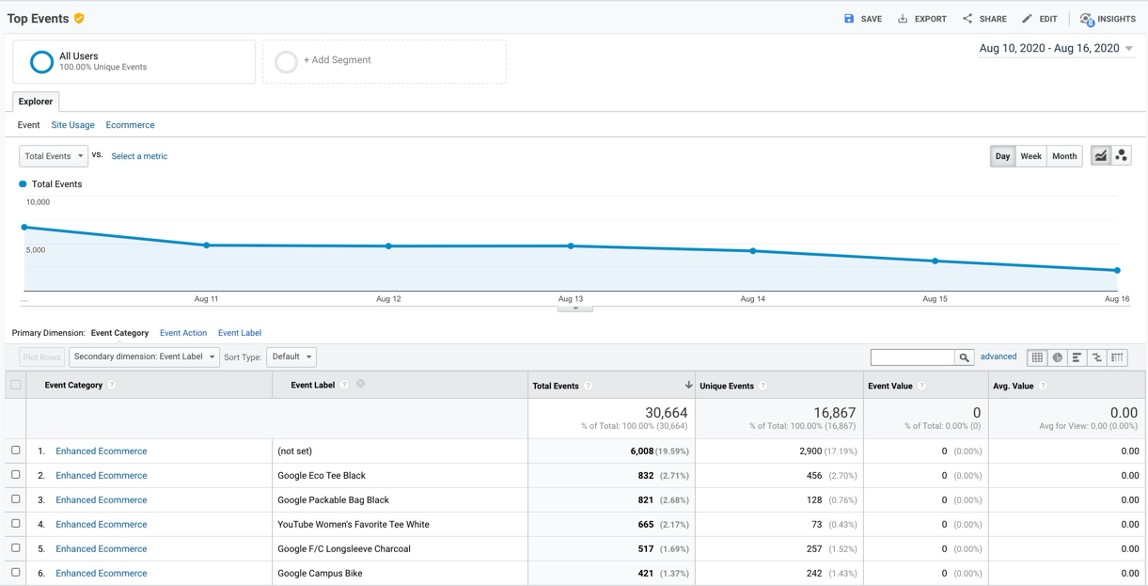Image resolution: width=1148 pixels, height=586 pixels.
Task: Select the Pivot table view icon
Action: click(x=1117, y=357)
